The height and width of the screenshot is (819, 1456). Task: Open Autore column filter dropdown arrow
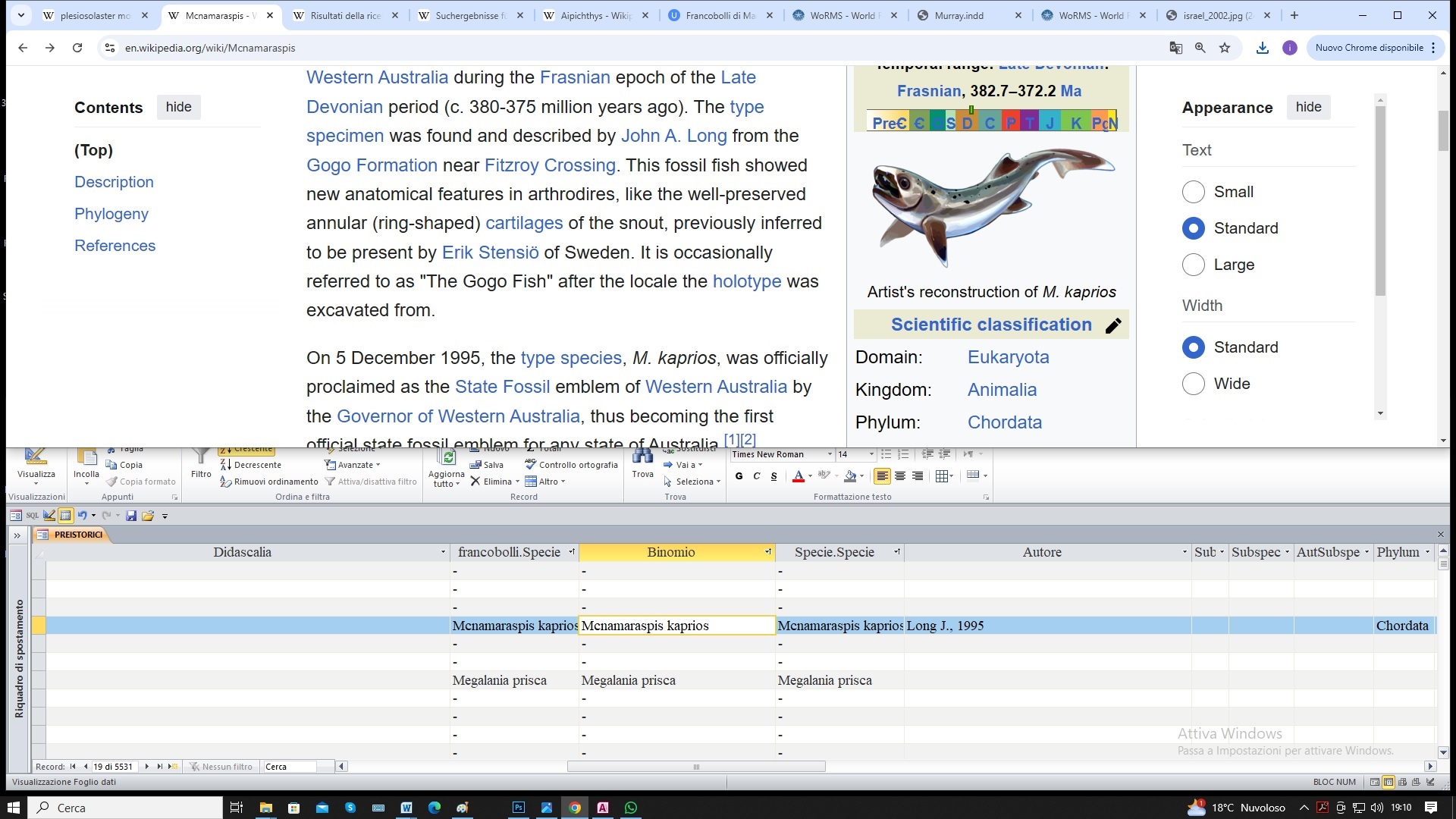[x=1185, y=552]
